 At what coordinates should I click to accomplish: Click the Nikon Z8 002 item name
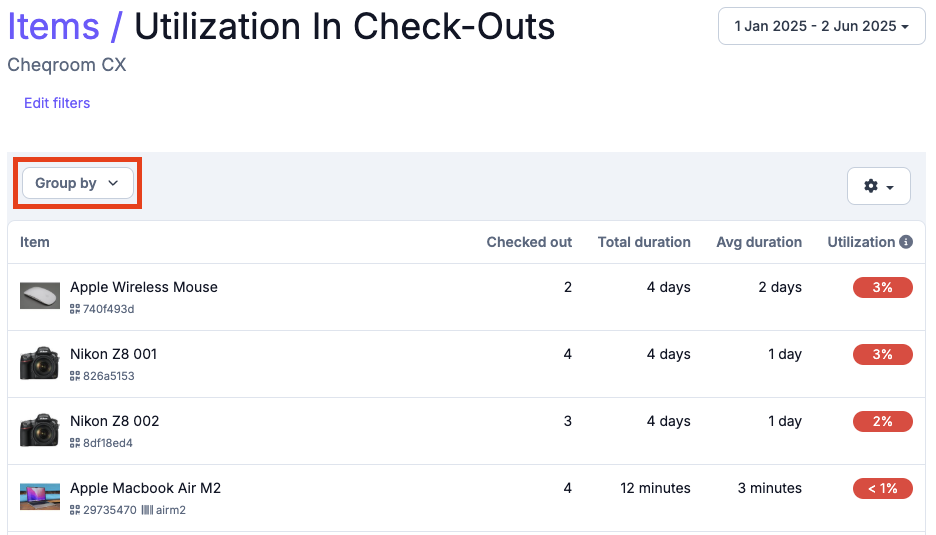(115, 421)
